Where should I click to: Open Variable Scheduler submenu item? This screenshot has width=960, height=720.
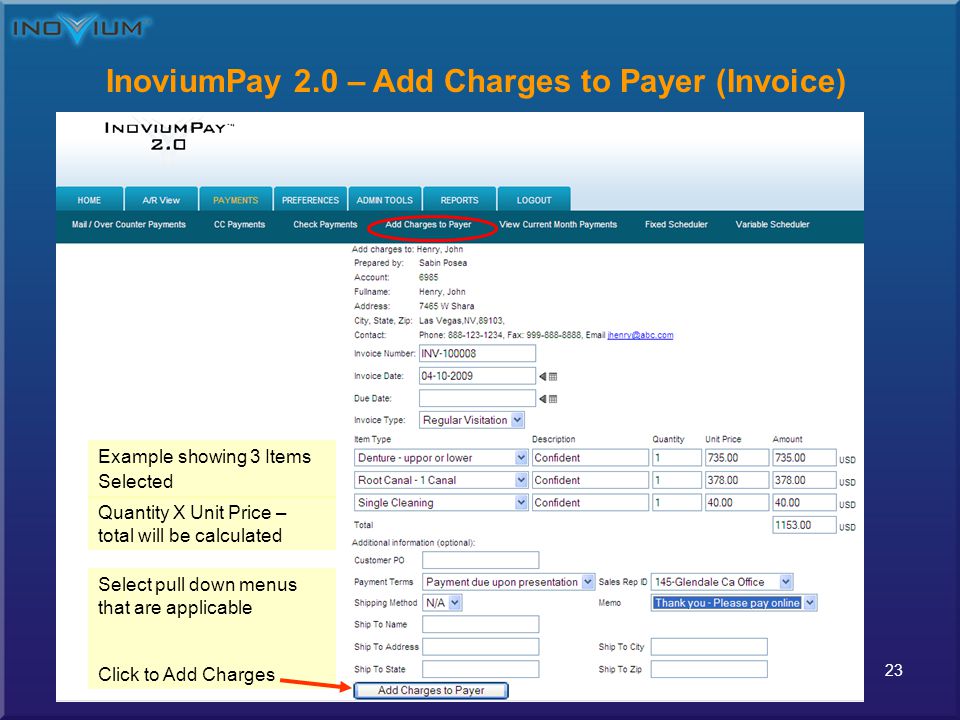coord(772,225)
